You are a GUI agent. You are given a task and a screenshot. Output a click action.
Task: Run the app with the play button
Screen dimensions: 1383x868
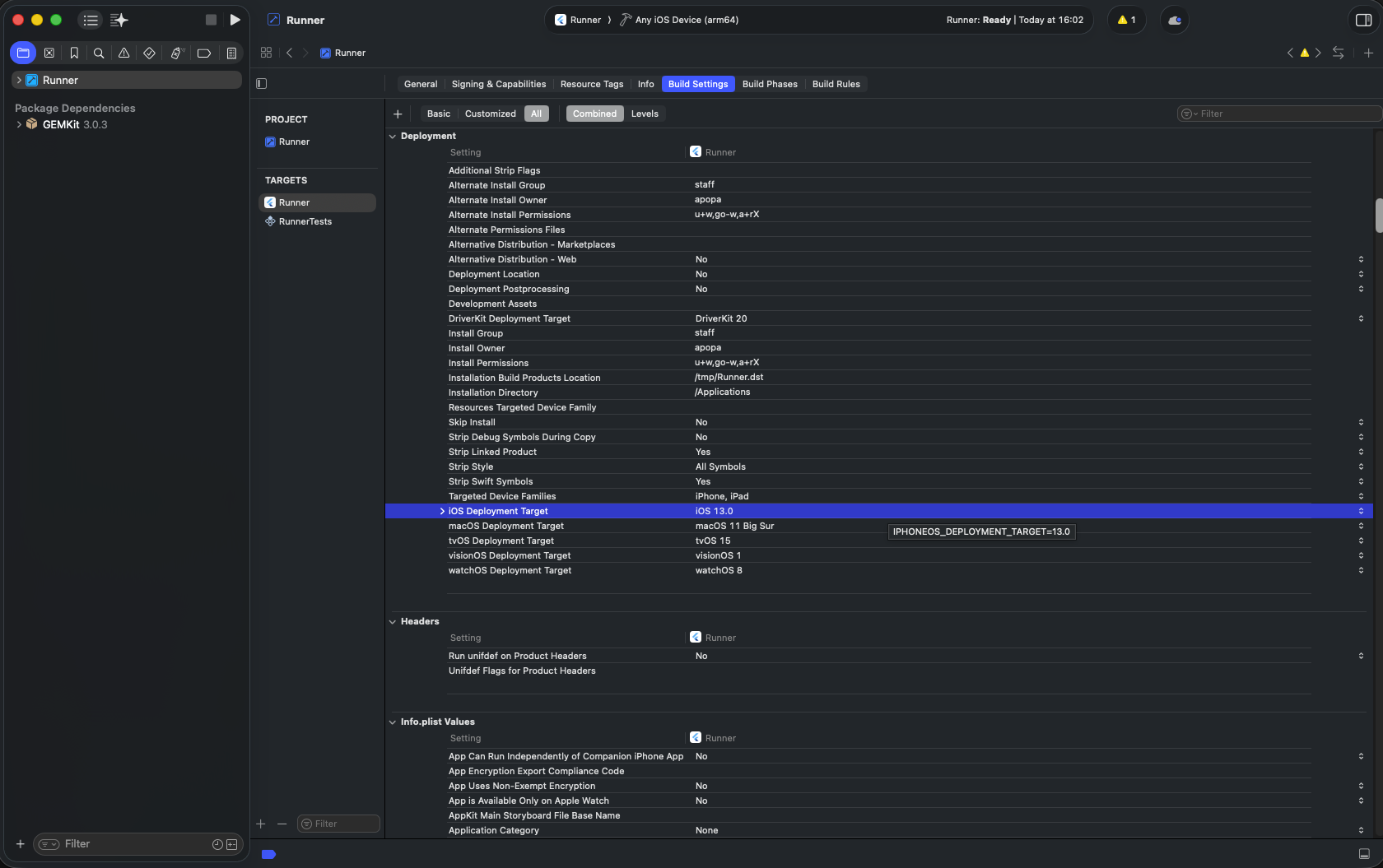pos(235,20)
